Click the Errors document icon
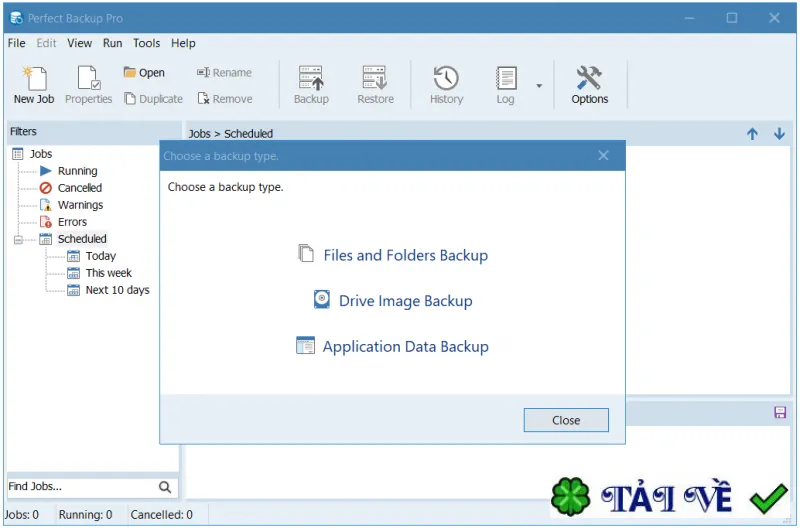The width and height of the screenshot is (800, 528). pyautogui.click(x=46, y=222)
